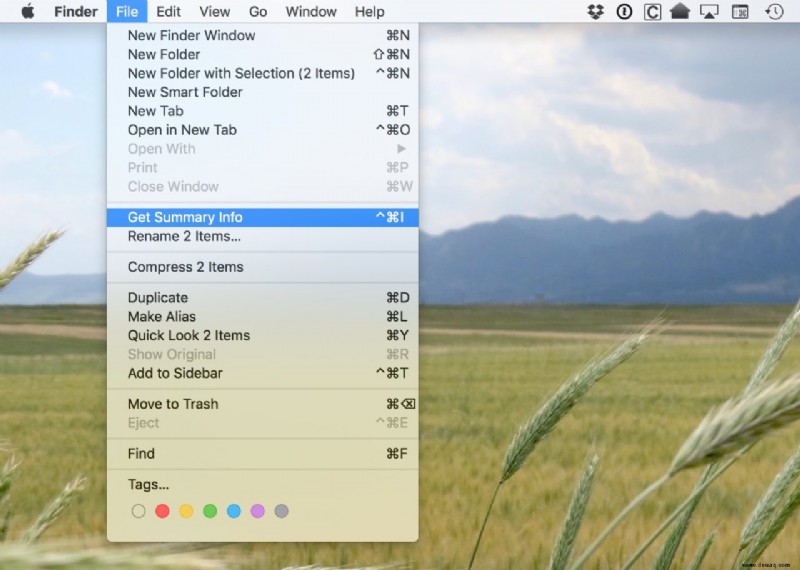Open the Window menu
Screen dimensions: 800x570
(311, 11)
